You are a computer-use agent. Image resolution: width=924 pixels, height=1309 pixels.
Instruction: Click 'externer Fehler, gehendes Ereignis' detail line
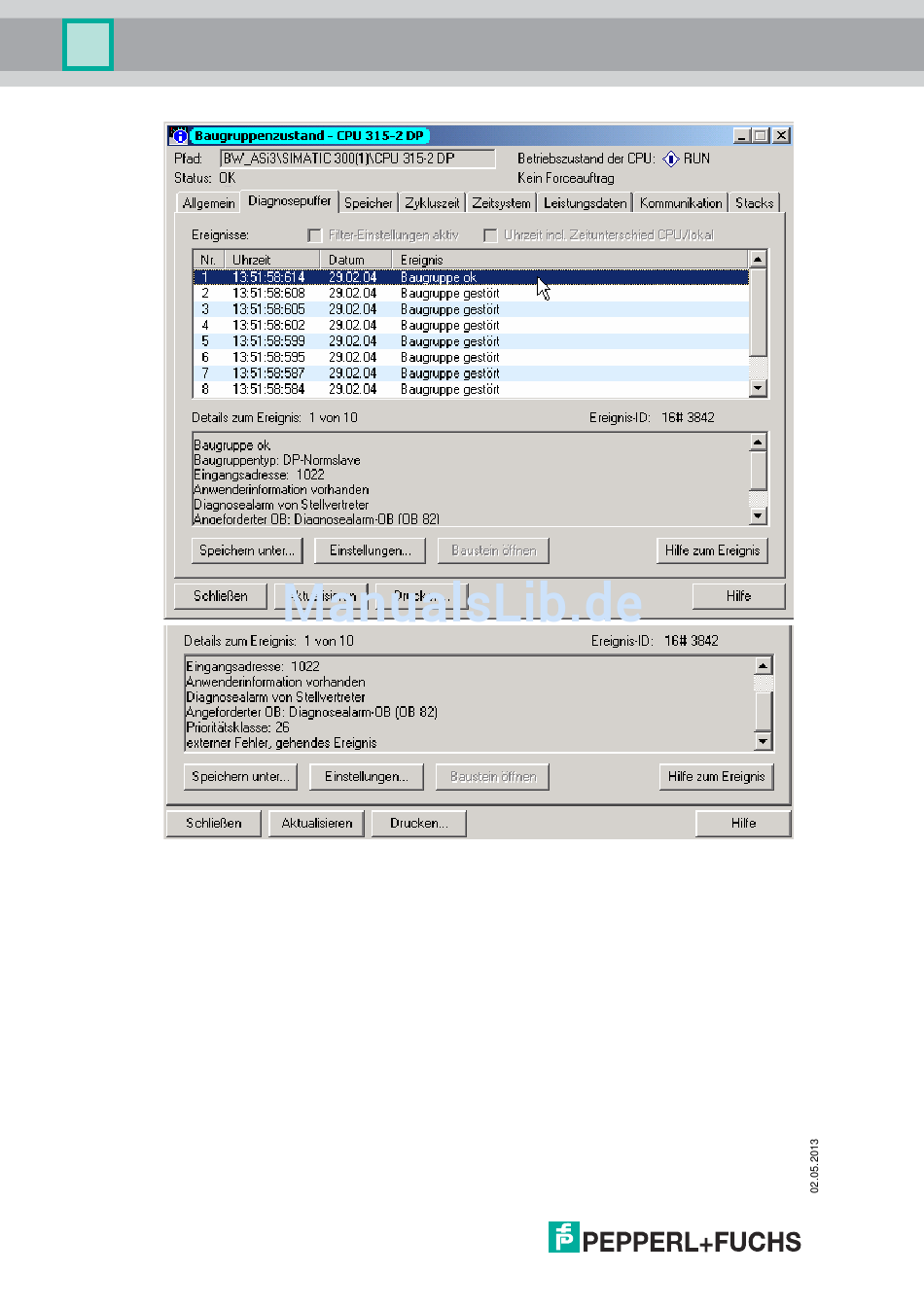click(x=281, y=743)
